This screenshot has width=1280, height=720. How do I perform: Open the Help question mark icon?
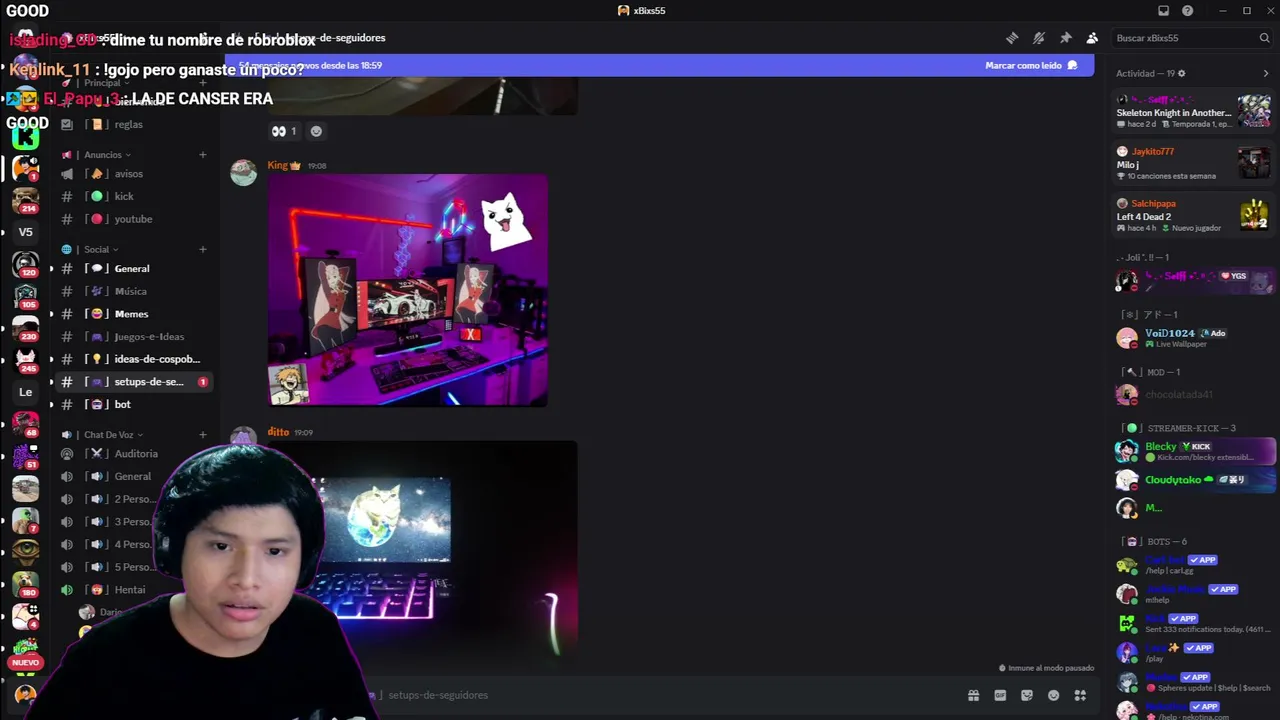coord(1187,11)
